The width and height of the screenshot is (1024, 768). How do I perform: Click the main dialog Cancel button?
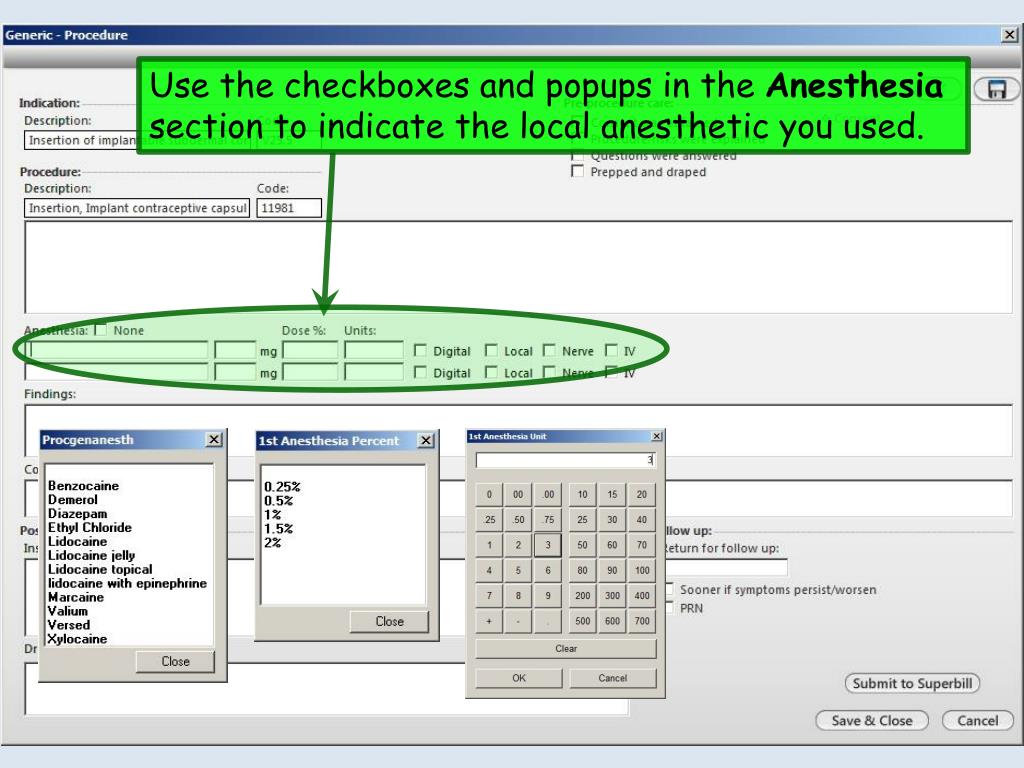[x=978, y=720]
